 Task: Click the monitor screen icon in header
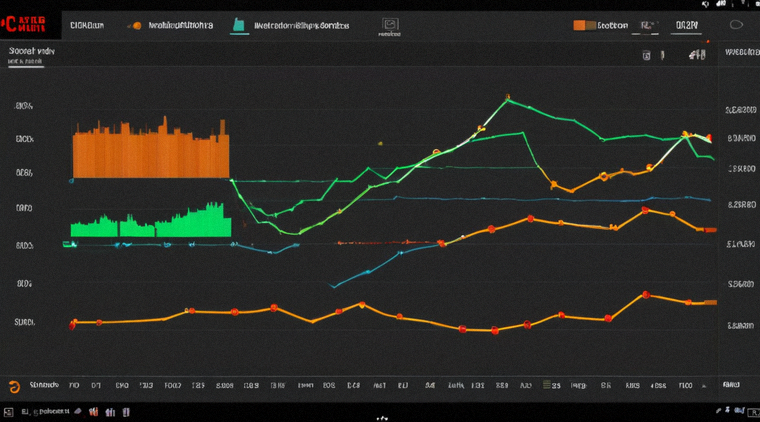tap(390, 24)
